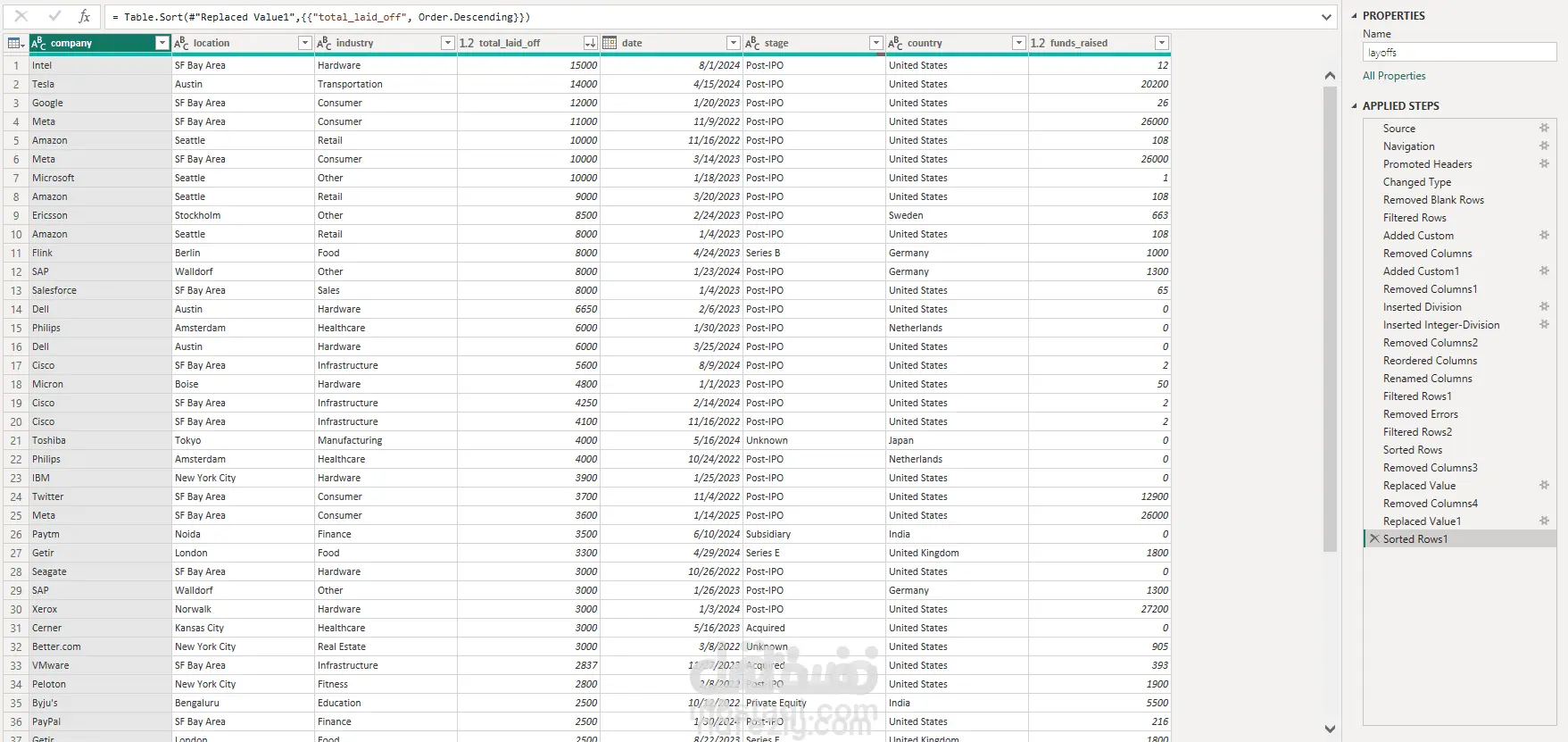Click the decimal type icon of funds_raised
Viewport: 1568px width, 742px height.
point(1038,43)
